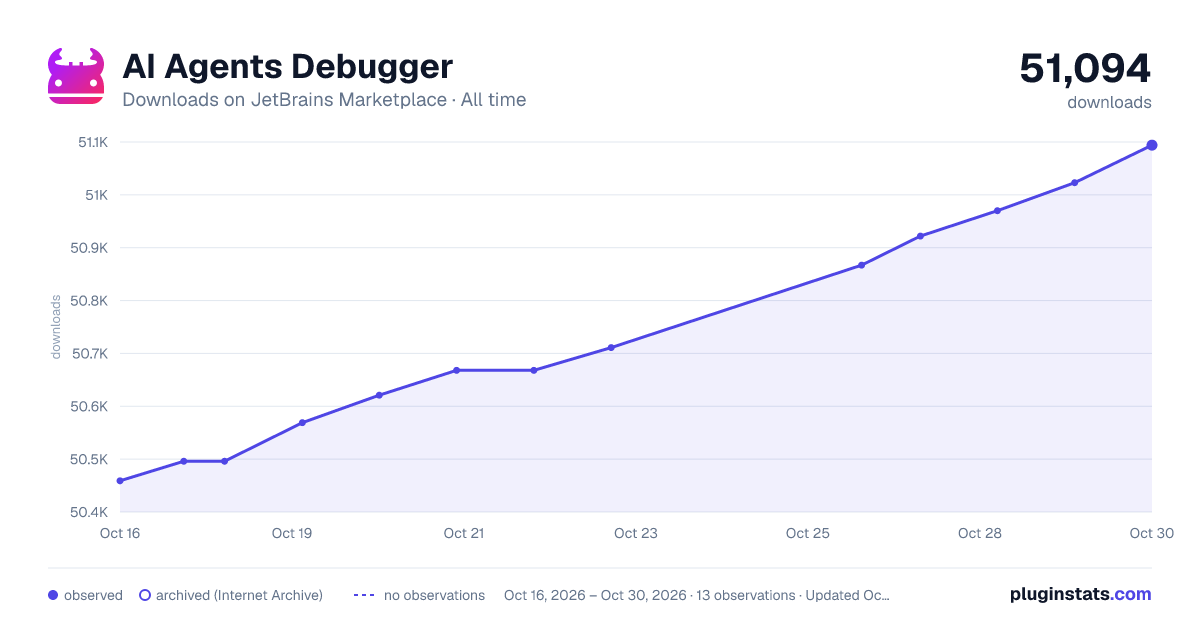Viewport: 1200px width, 630px height.
Task: Click the 50.9K y-axis label
Action: pos(89,248)
